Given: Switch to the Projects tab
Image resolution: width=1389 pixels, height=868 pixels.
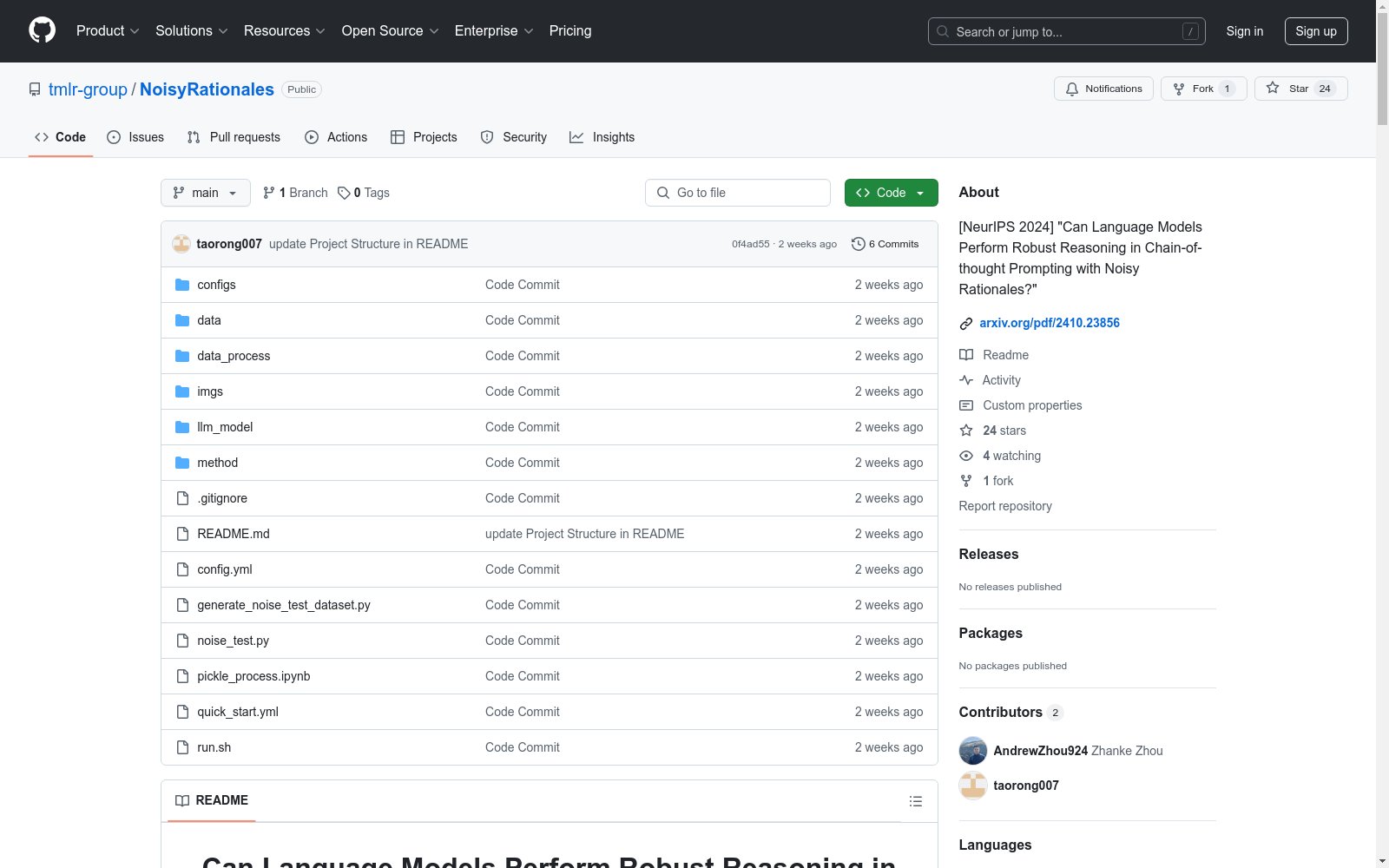Looking at the screenshot, I should 424,137.
